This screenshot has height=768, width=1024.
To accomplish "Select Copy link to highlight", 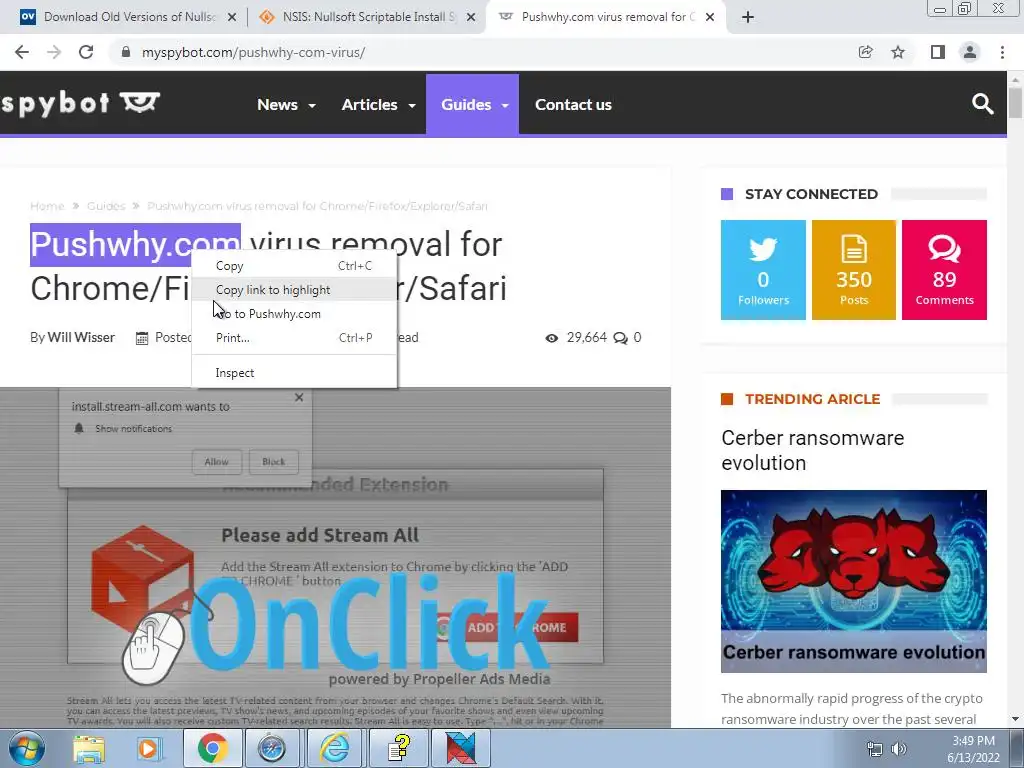I will 294,290.
